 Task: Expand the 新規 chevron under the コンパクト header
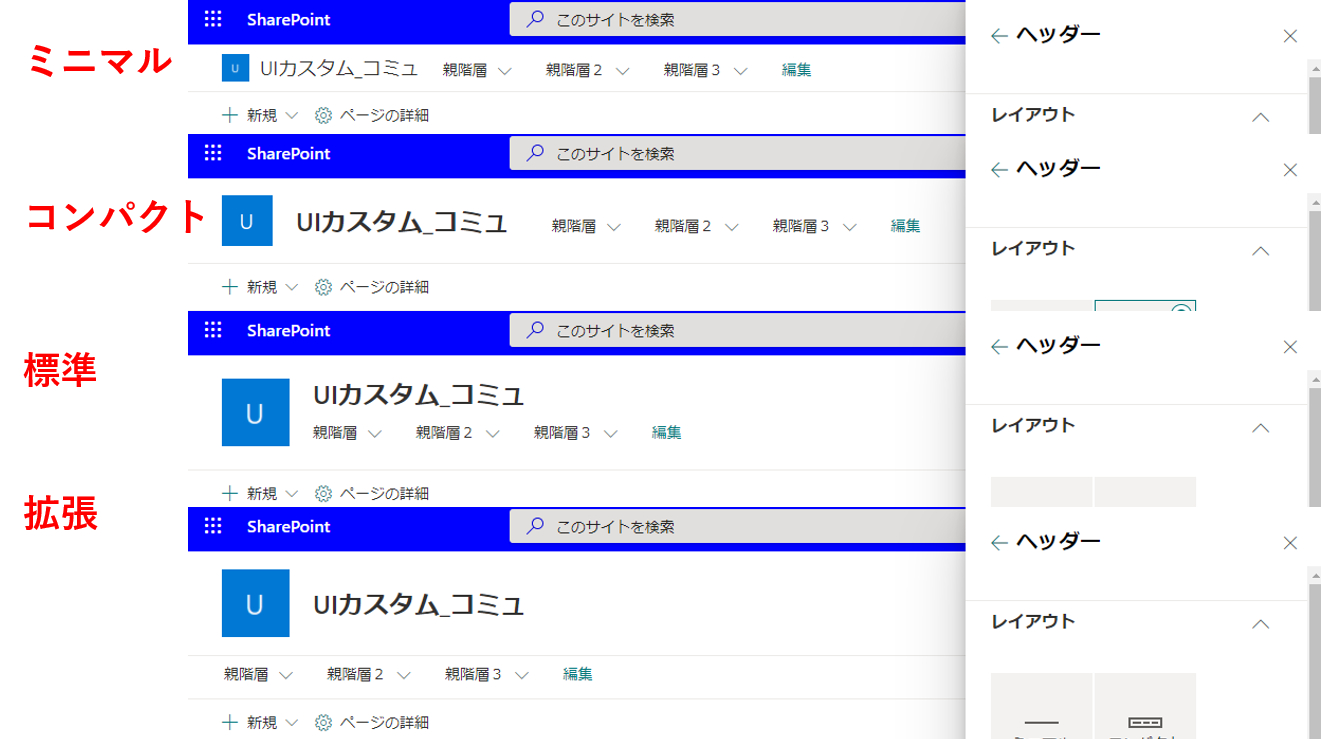(292, 287)
